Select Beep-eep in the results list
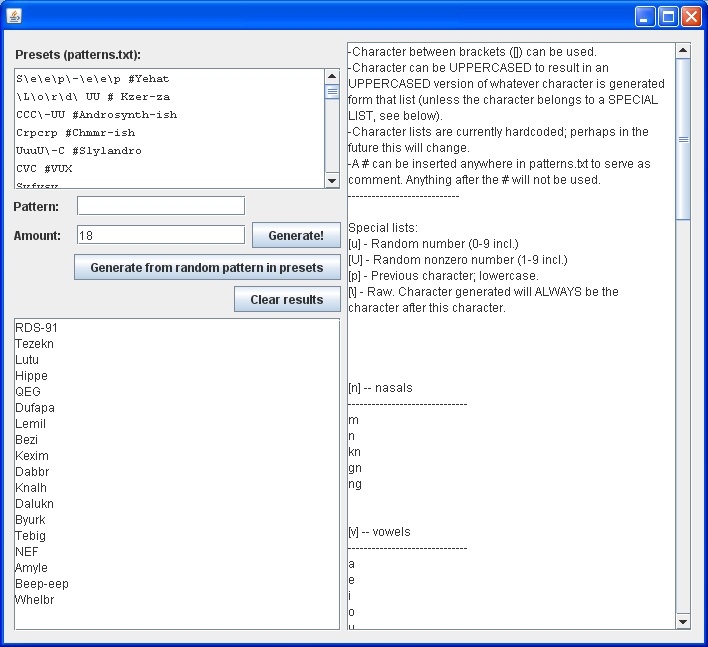This screenshot has width=708, height=647. coord(42,584)
